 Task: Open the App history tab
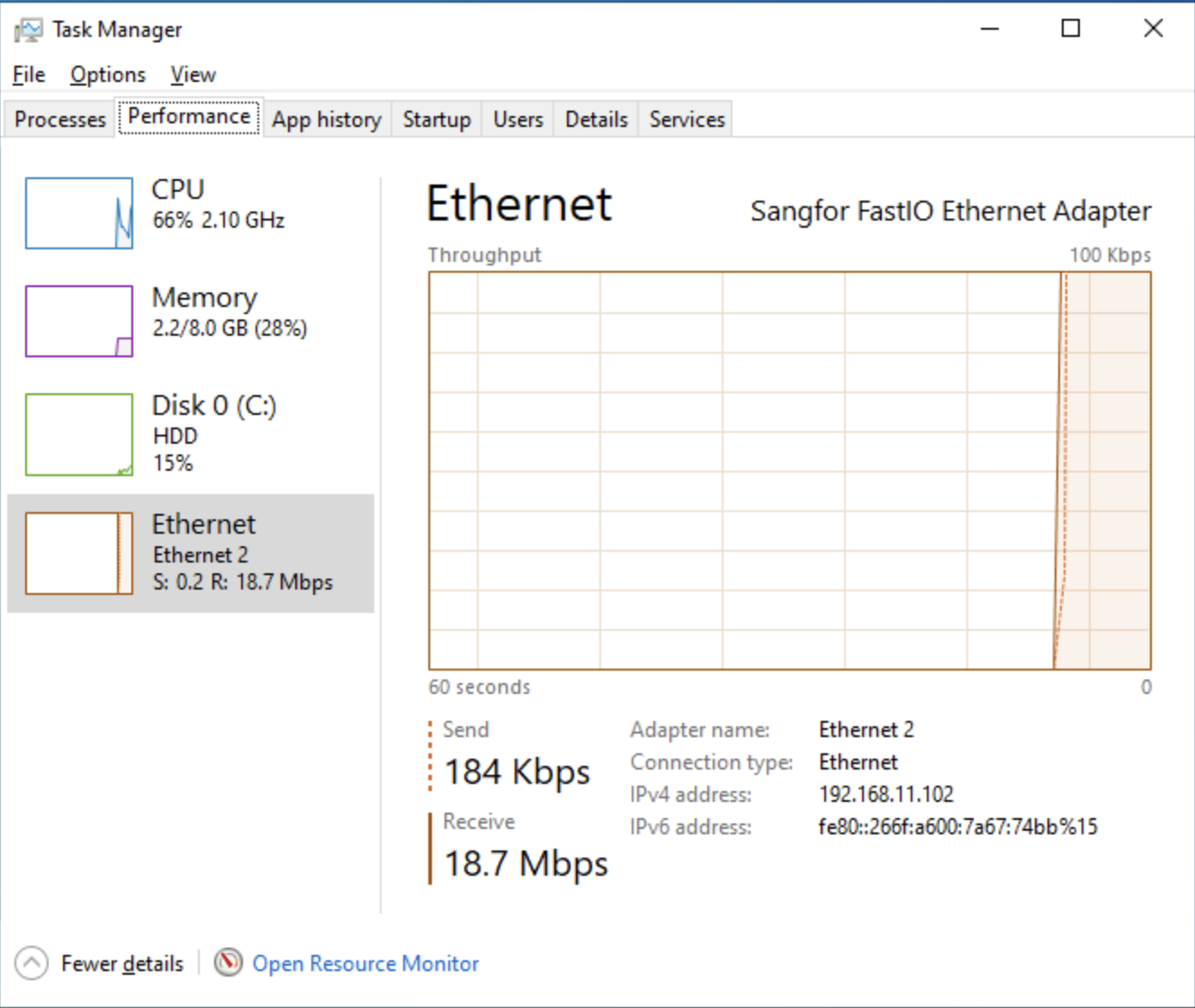pos(326,118)
